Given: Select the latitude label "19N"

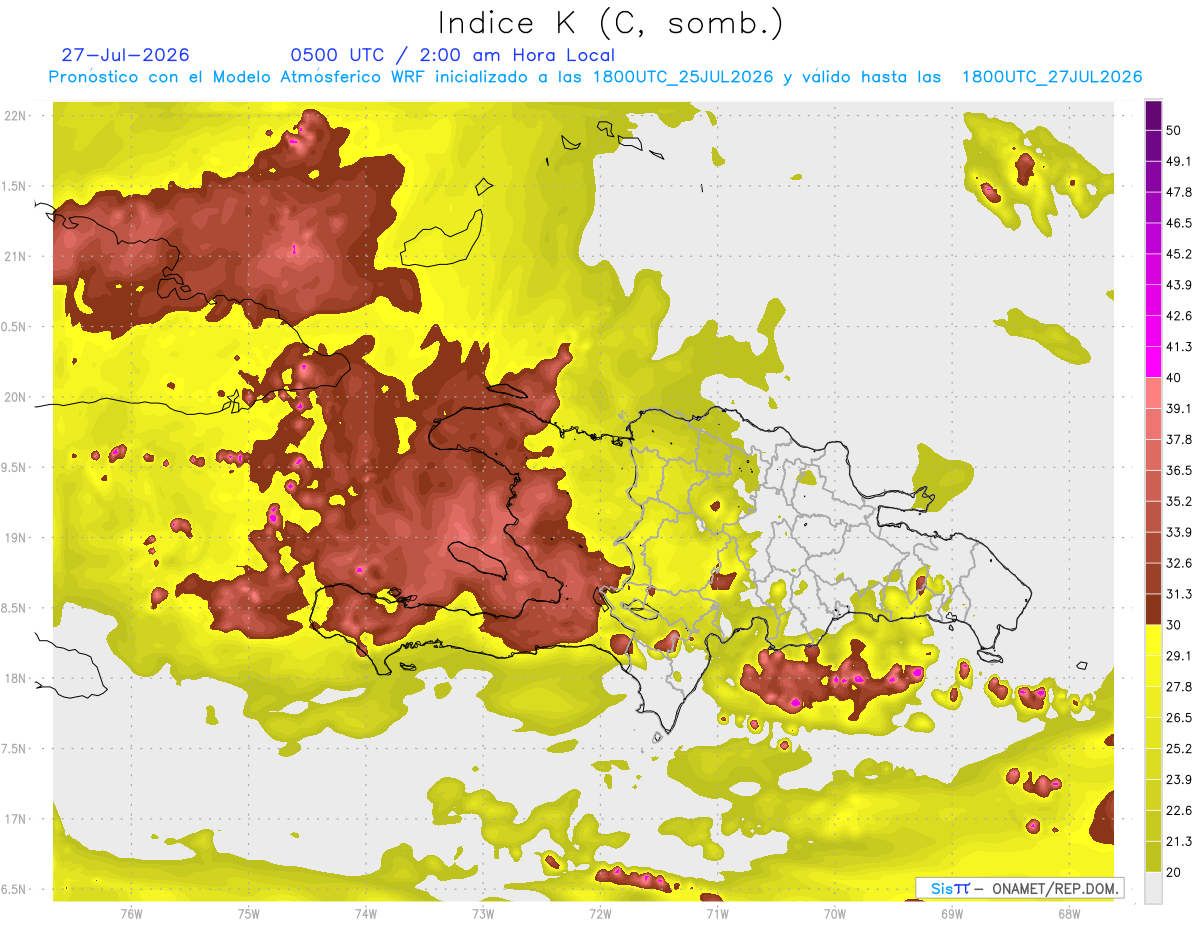Looking at the screenshot, I should click(15, 537).
